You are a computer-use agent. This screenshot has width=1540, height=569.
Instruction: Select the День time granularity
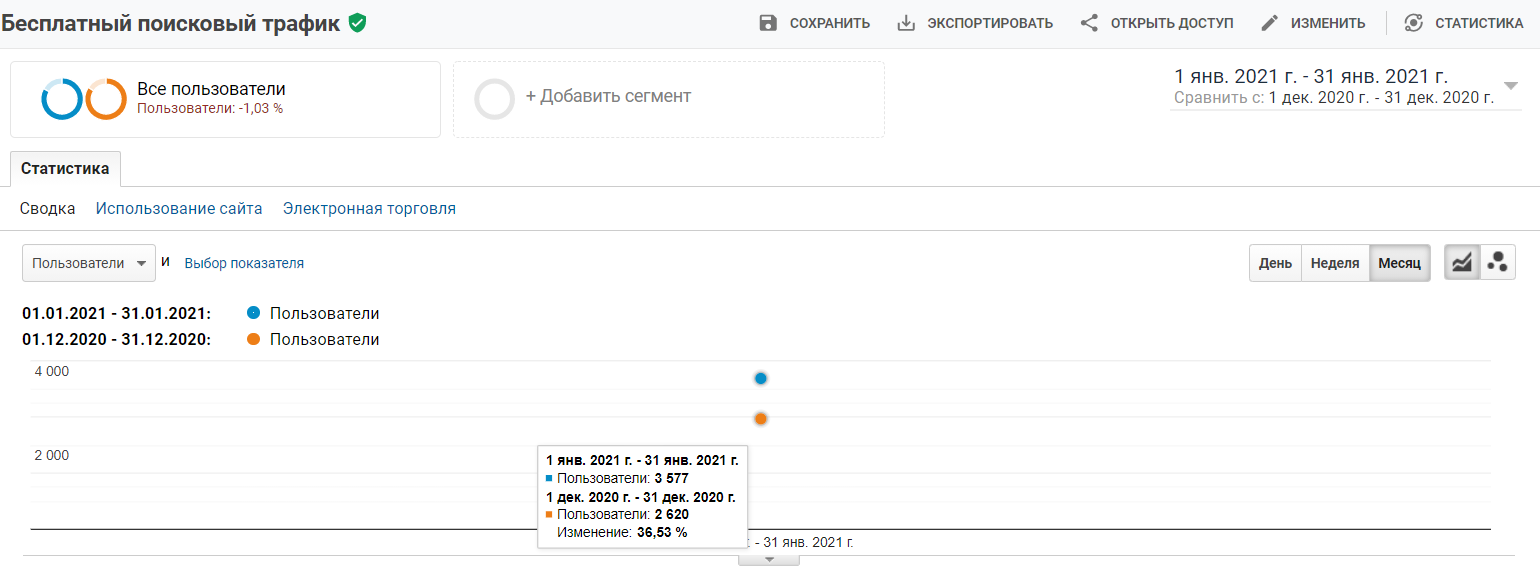point(1275,263)
